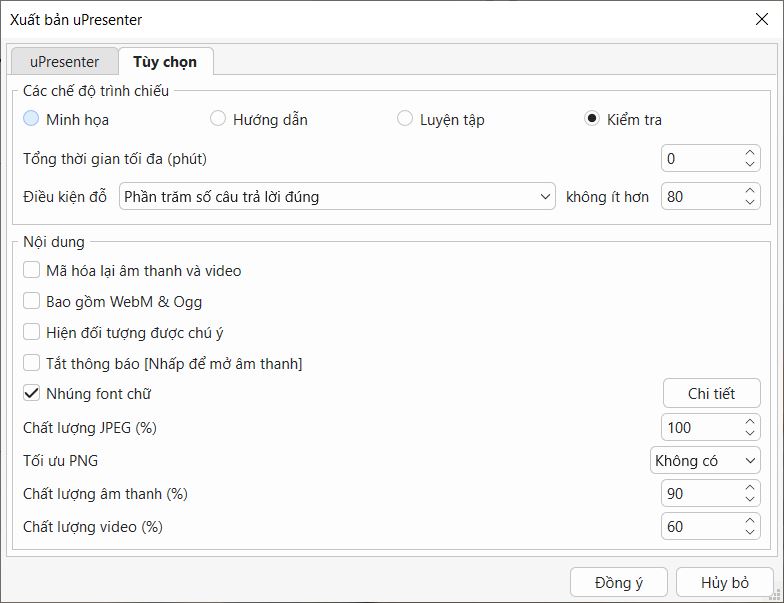Image resolution: width=784 pixels, height=603 pixels.
Task: Select the Tùy chọn tab
Action: click(x=165, y=62)
